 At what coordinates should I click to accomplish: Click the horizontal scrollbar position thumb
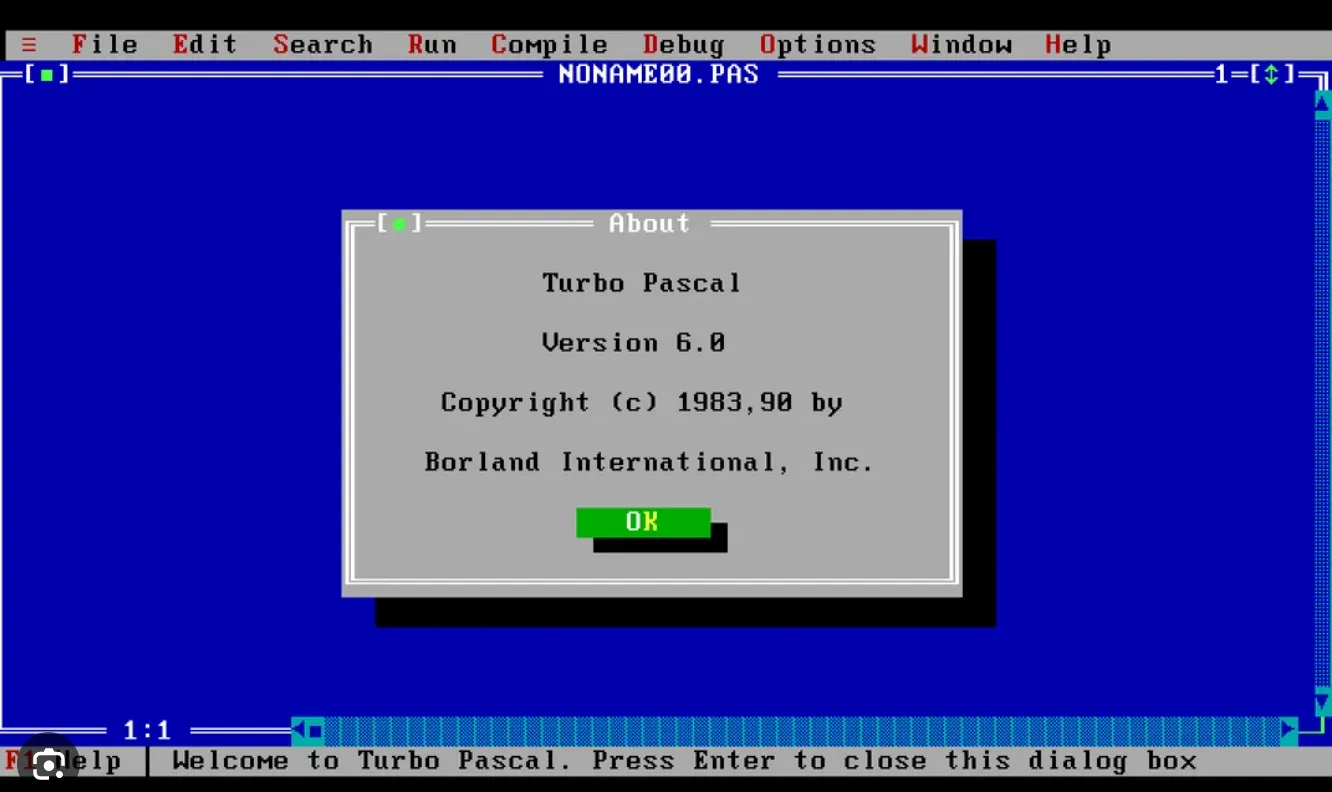316,731
